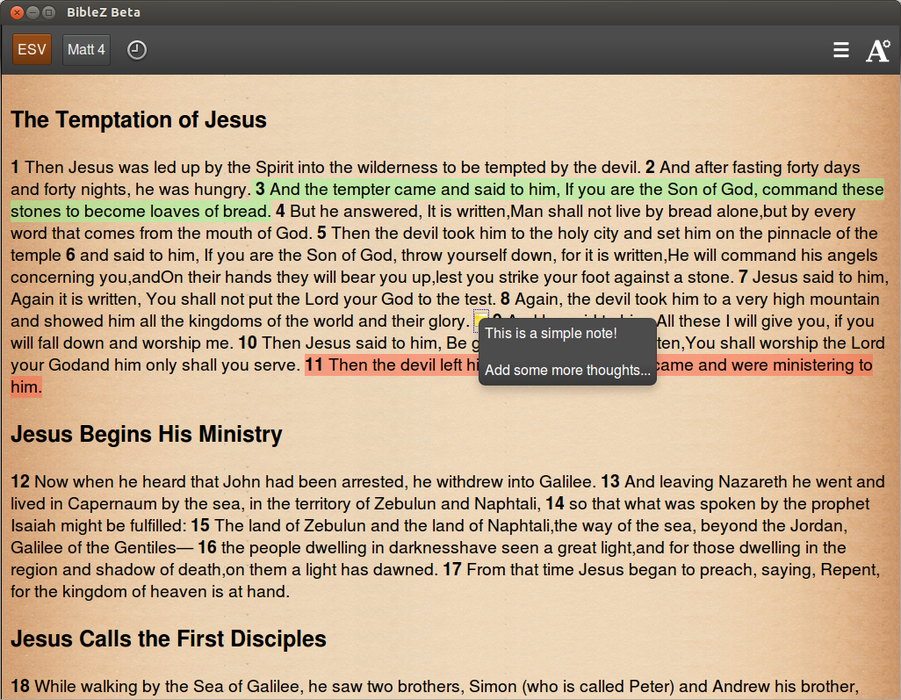Select the red highlighted verse 11 number
The height and width of the screenshot is (700, 901).
314,365
